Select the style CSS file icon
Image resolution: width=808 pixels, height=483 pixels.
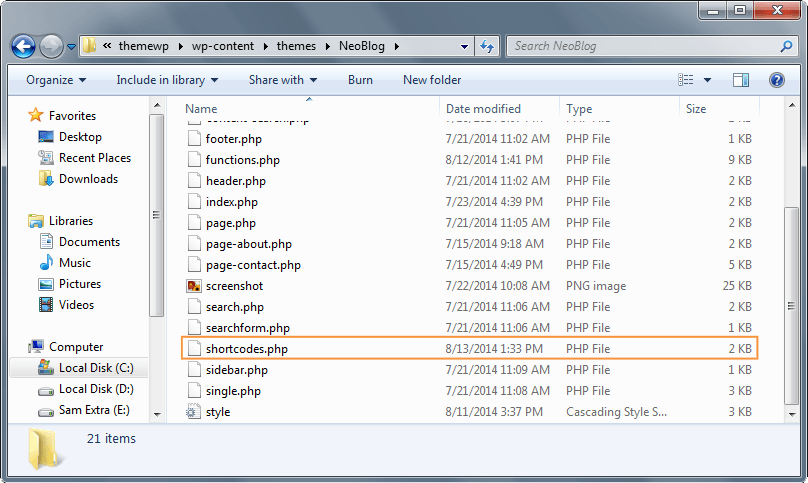(x=194, y=412)
